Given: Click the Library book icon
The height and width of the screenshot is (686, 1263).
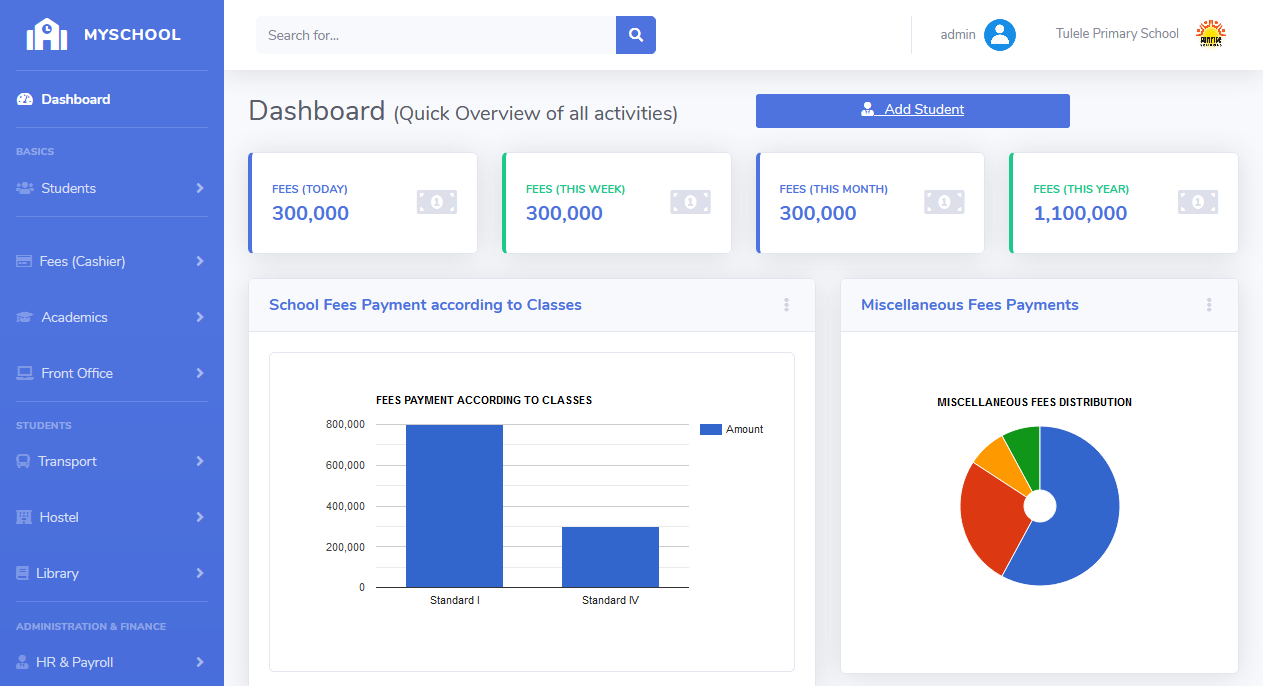Looking at the screenshot, I should pos(23,573).
